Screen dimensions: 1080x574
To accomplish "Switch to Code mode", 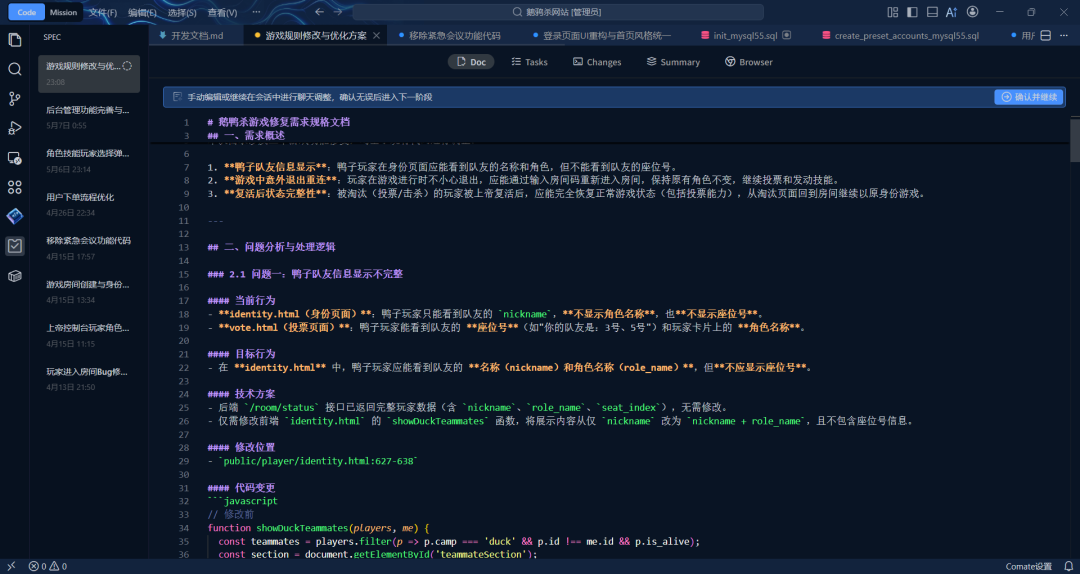I will pos(27,12).
